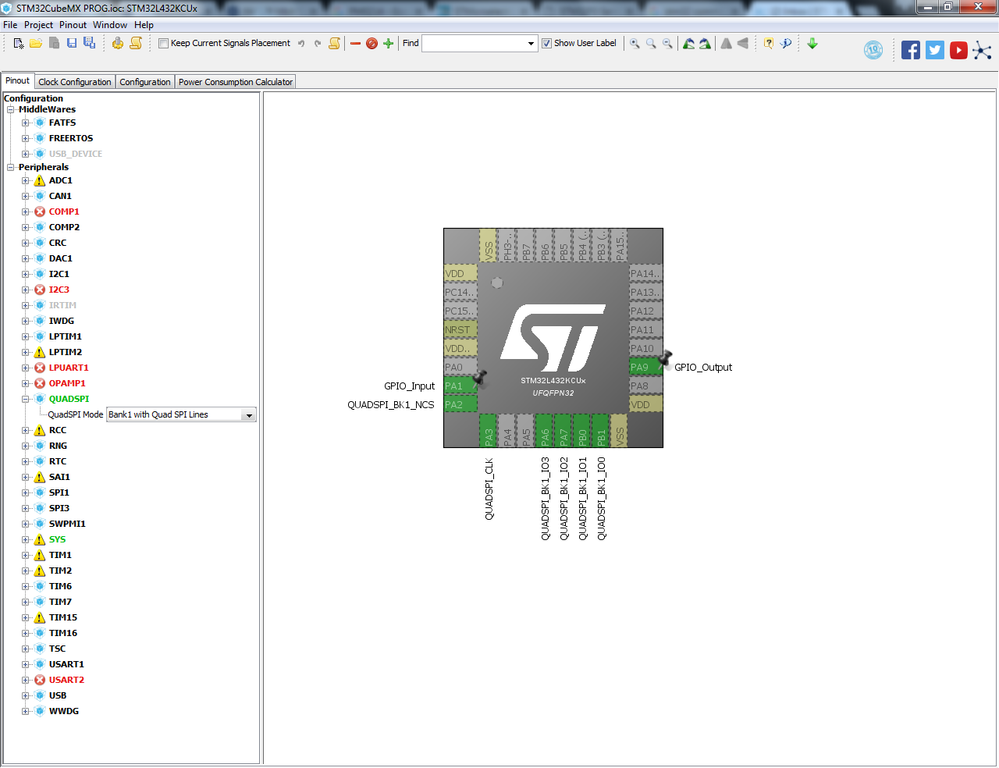Select the PB0 pin on chip
999x768 pixels.
click(582, 430)
